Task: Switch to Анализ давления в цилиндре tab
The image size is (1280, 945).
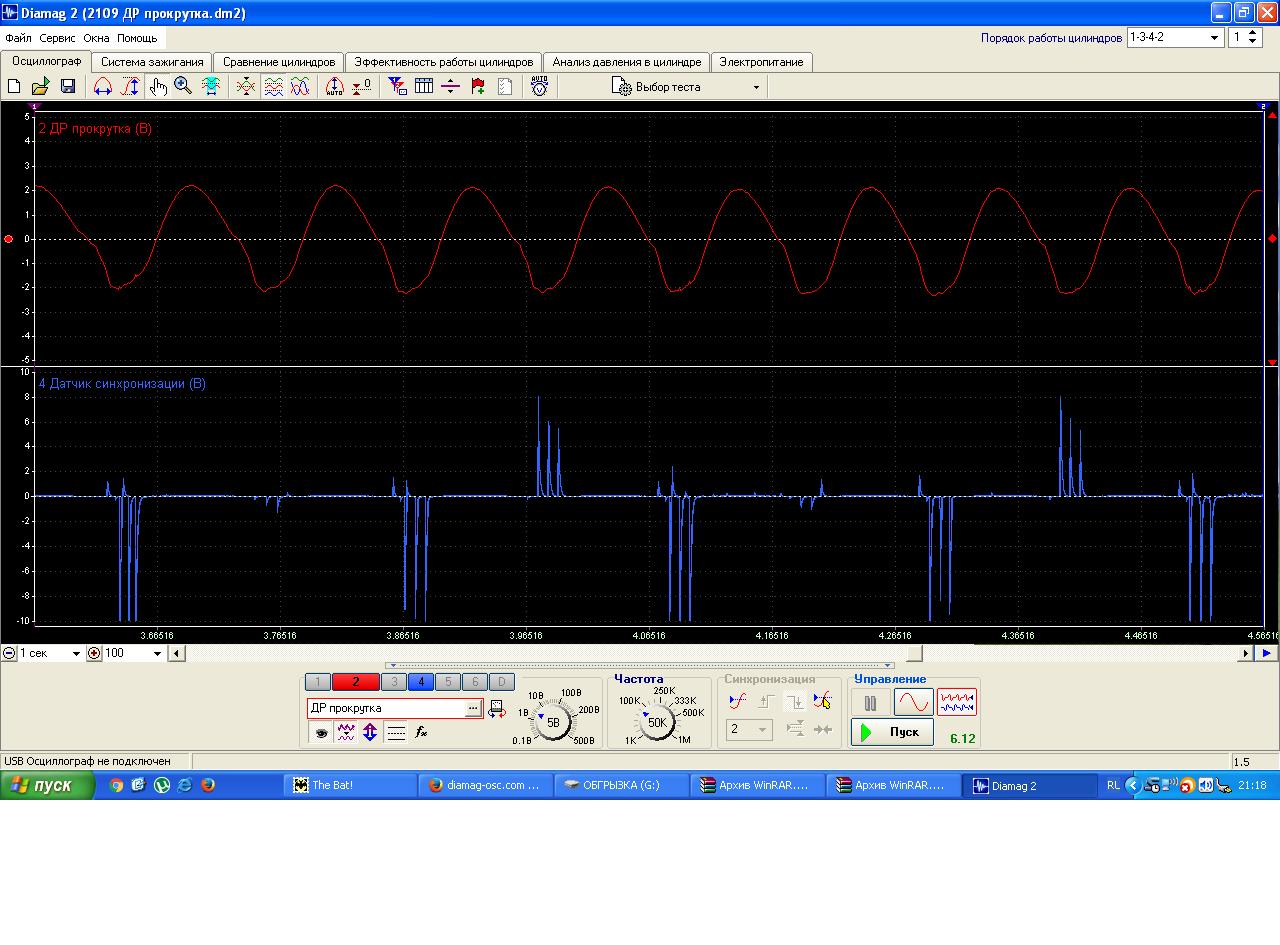Action: tap(627, 62)
